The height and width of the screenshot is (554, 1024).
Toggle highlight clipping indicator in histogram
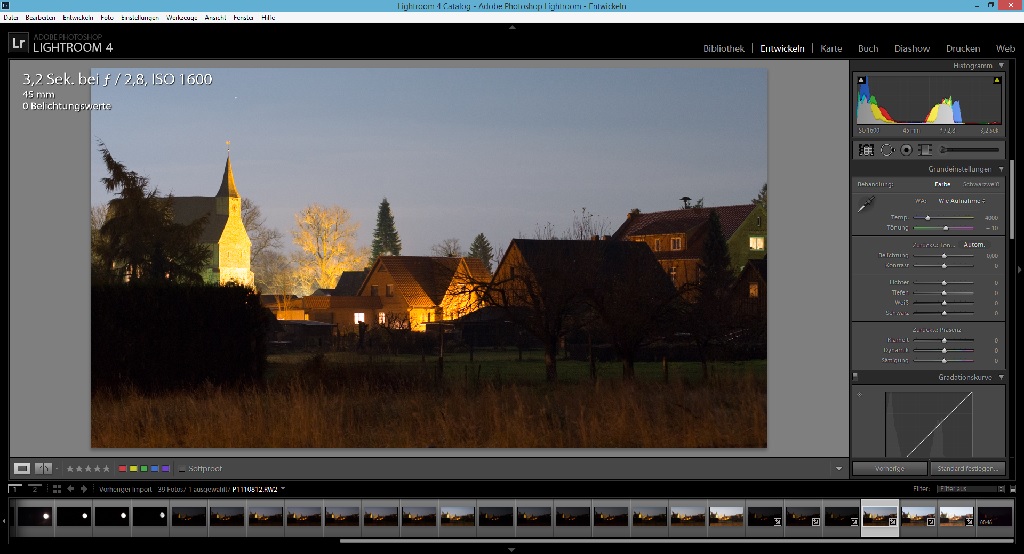click(x=997, y=80)
